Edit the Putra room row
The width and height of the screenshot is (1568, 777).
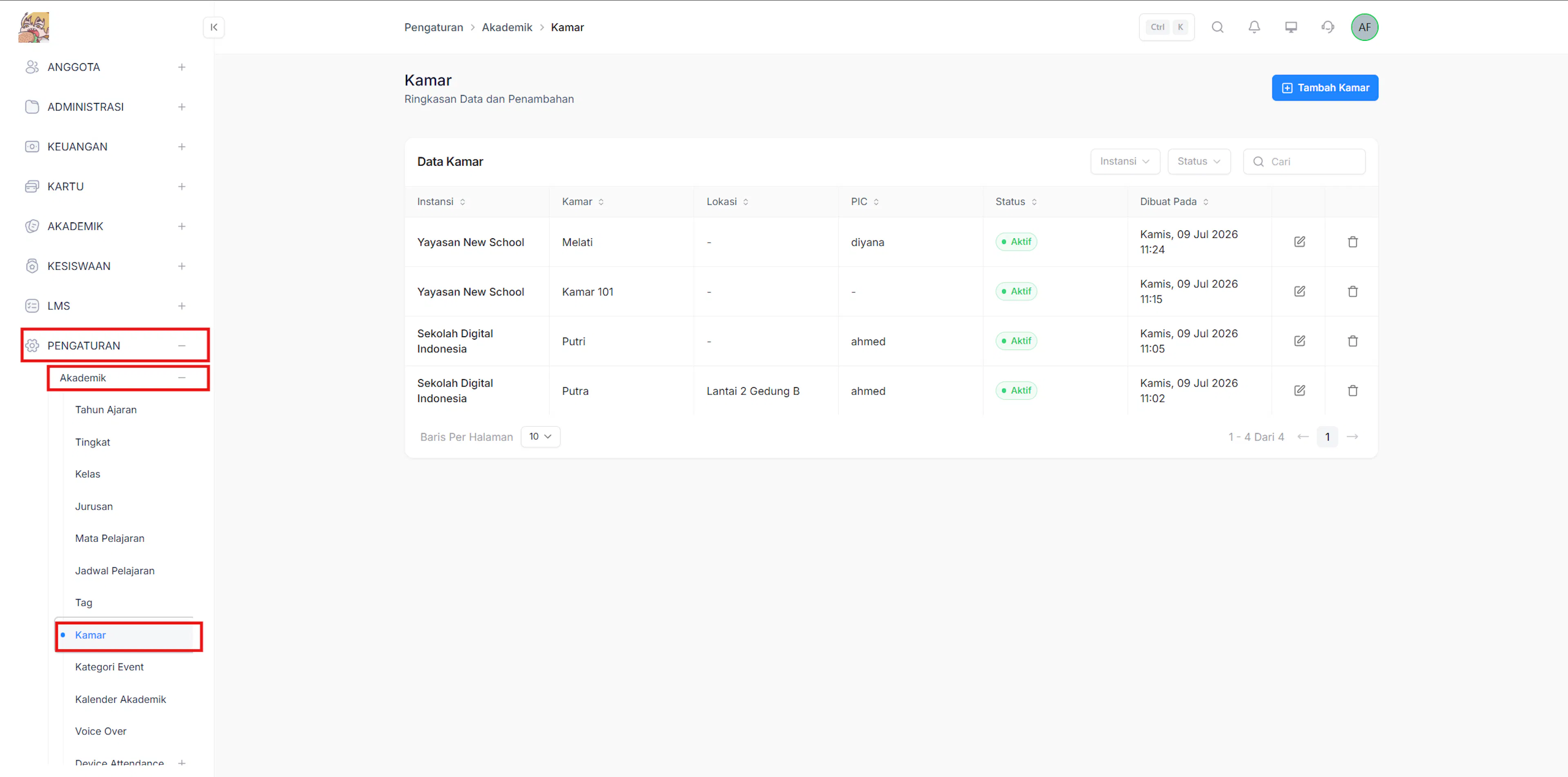pyautogui.click(x=1300, y=391)
